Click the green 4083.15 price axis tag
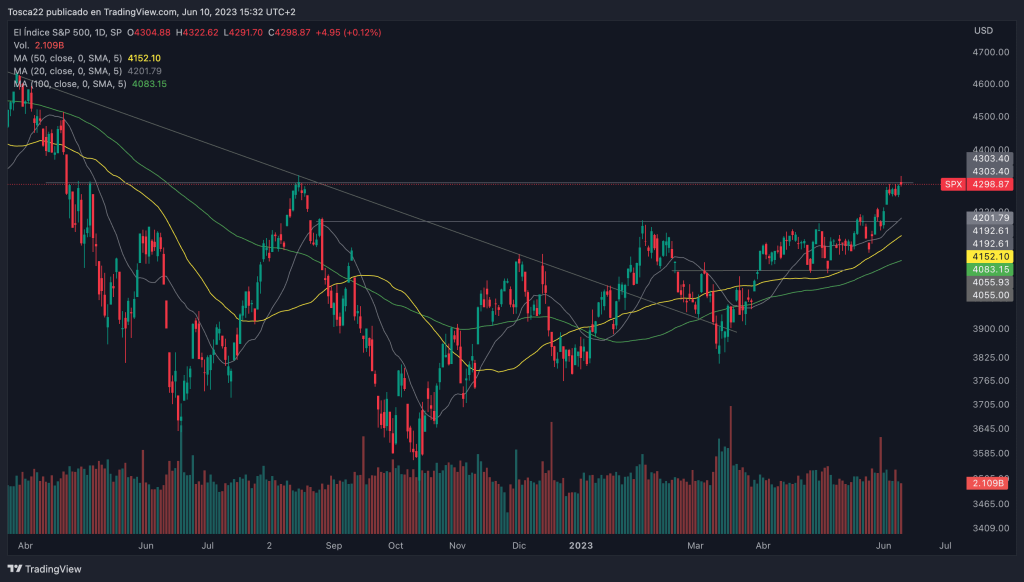Viewport: 1024px width, 582px height. click(990, 270)
